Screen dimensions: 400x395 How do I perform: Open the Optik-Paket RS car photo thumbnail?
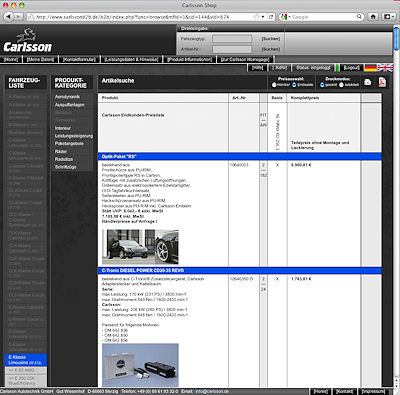click(x=140, y=247)
